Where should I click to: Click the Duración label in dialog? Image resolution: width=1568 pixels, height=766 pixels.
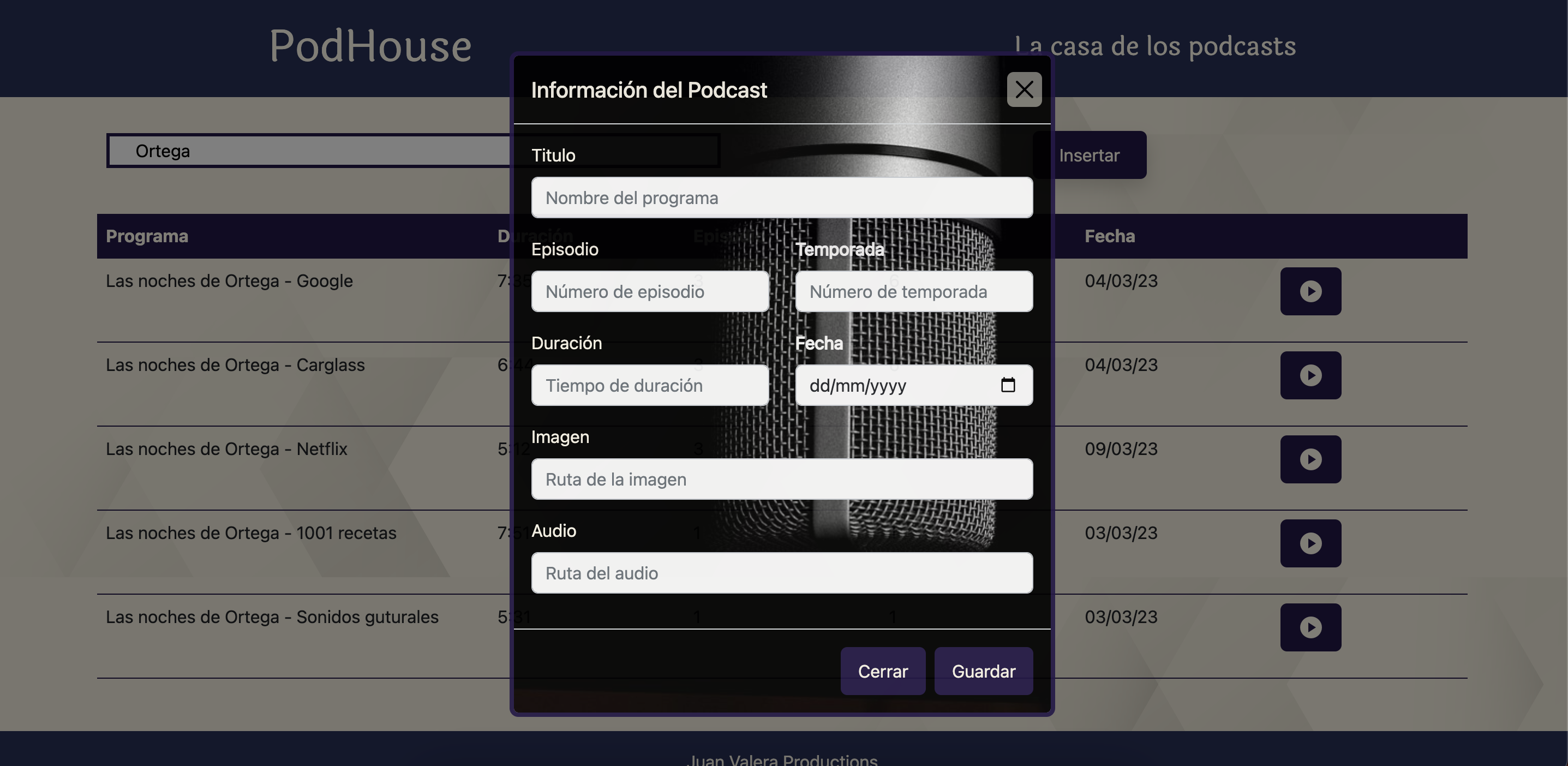coord(566,343)
